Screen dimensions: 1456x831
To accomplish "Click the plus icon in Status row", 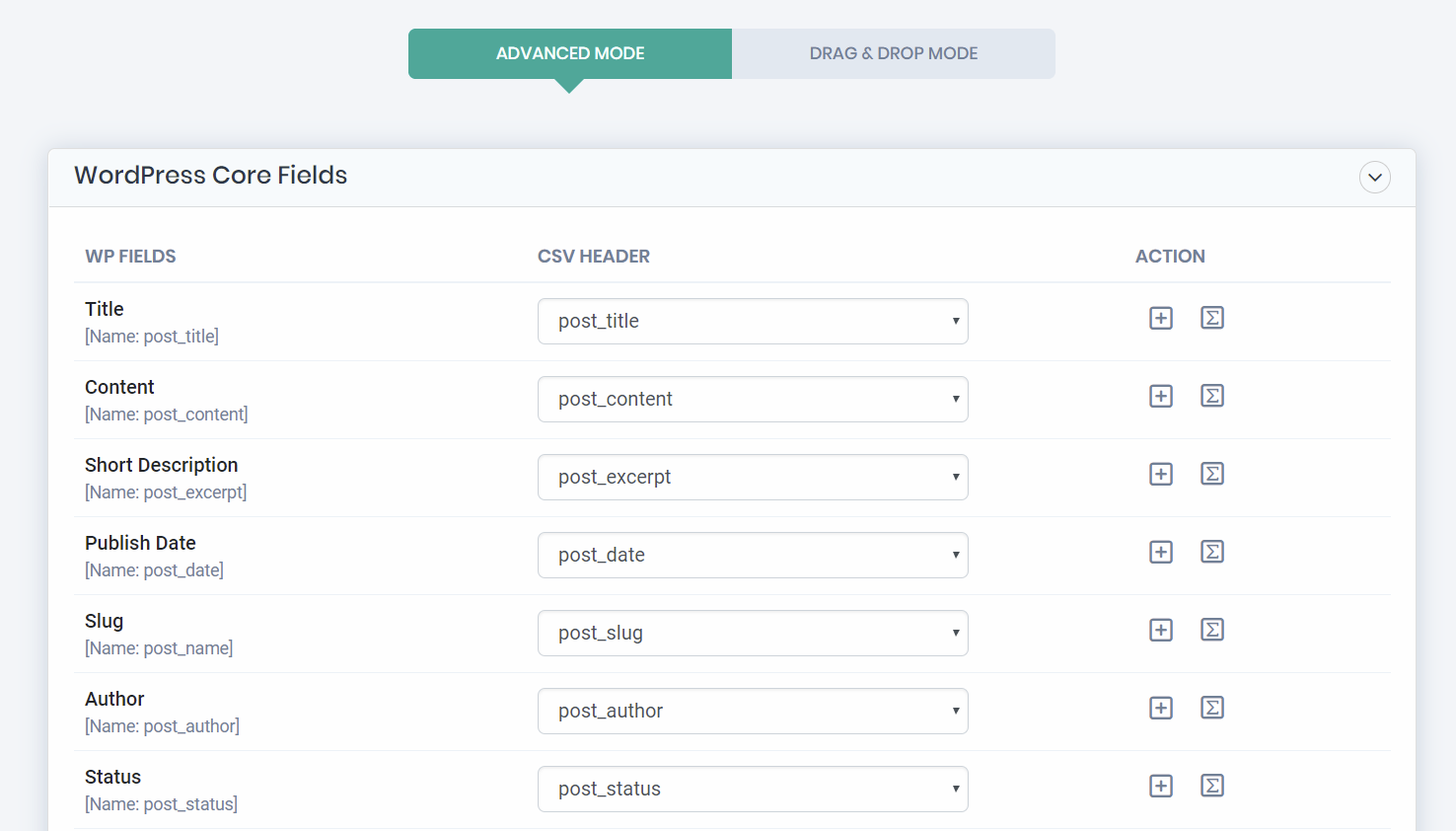I will [1161, 786].
